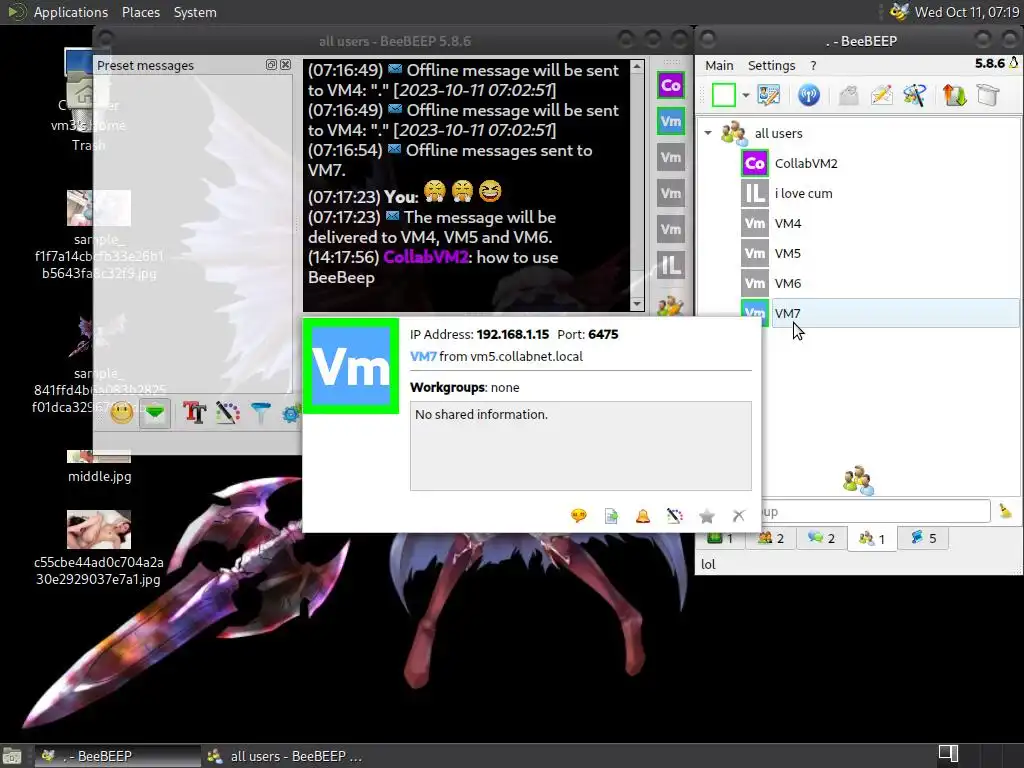Image resolution: width=1024 pixels, height=768 pixels.
Task: Click the create group wand icon
Action: (x=915, y=95)
